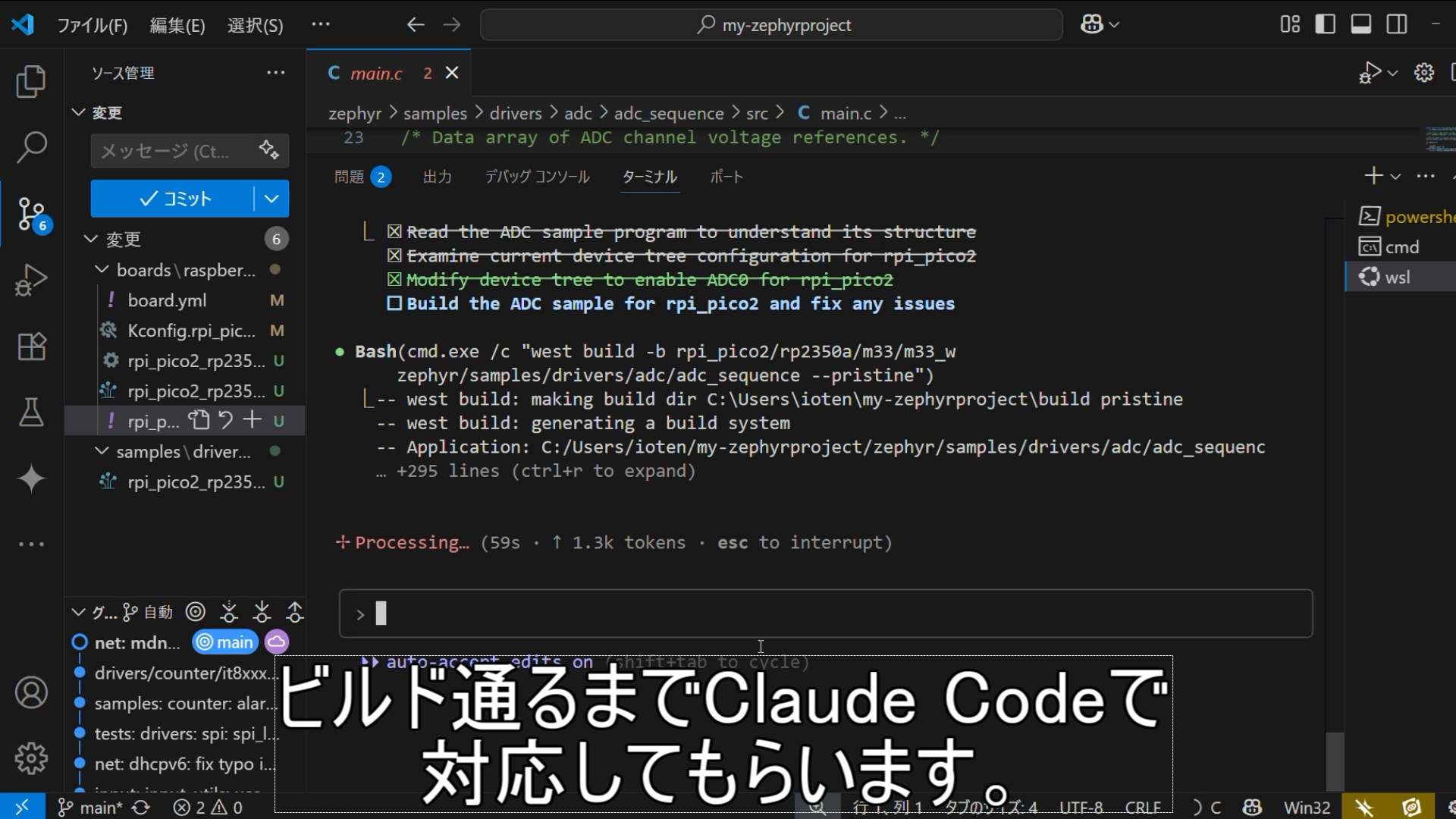Open terminal panel more actions ellipsis
The width and height of the screenshot is (1456, 819).
1426,176
